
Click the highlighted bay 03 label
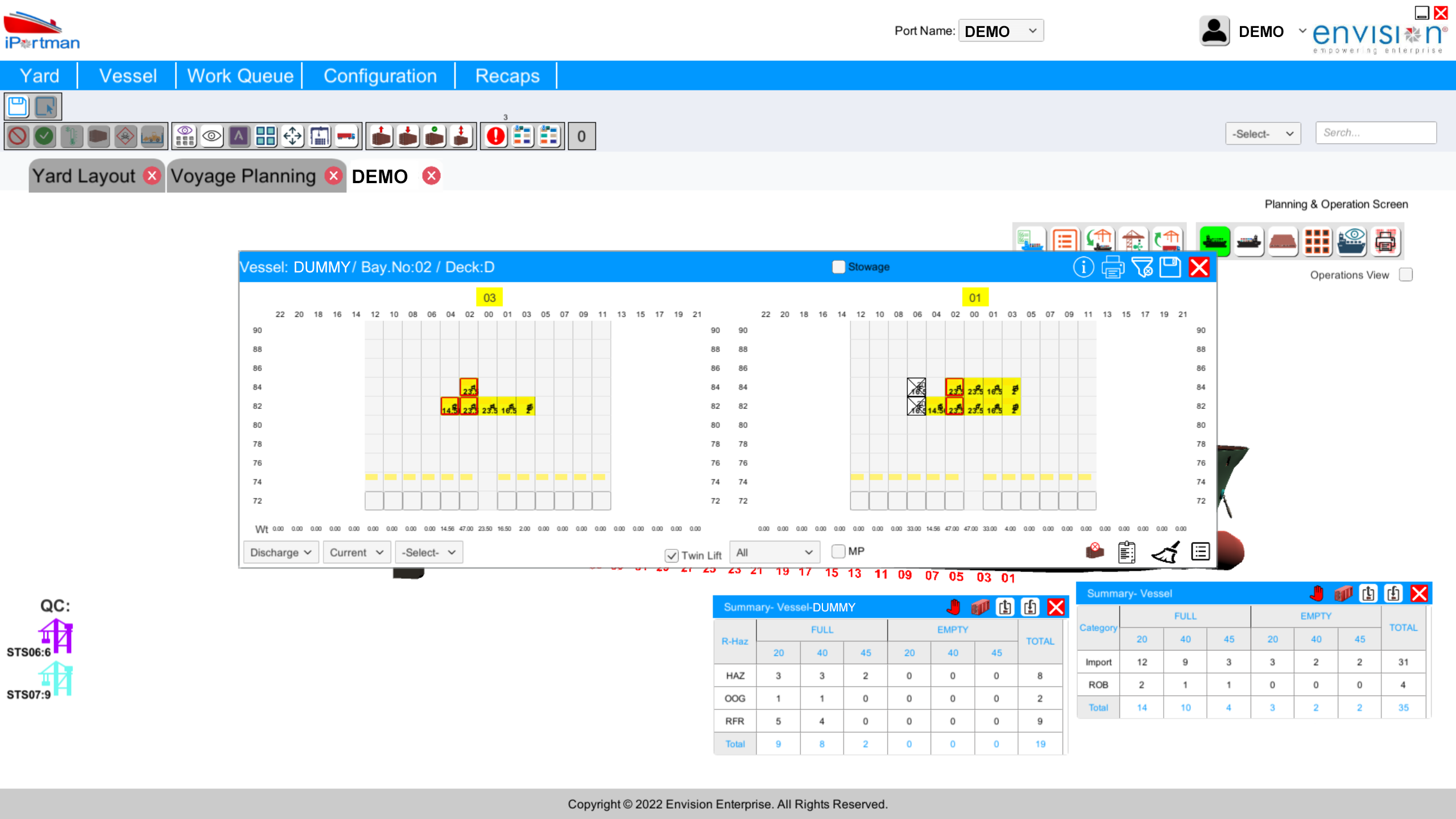(489, 297)
